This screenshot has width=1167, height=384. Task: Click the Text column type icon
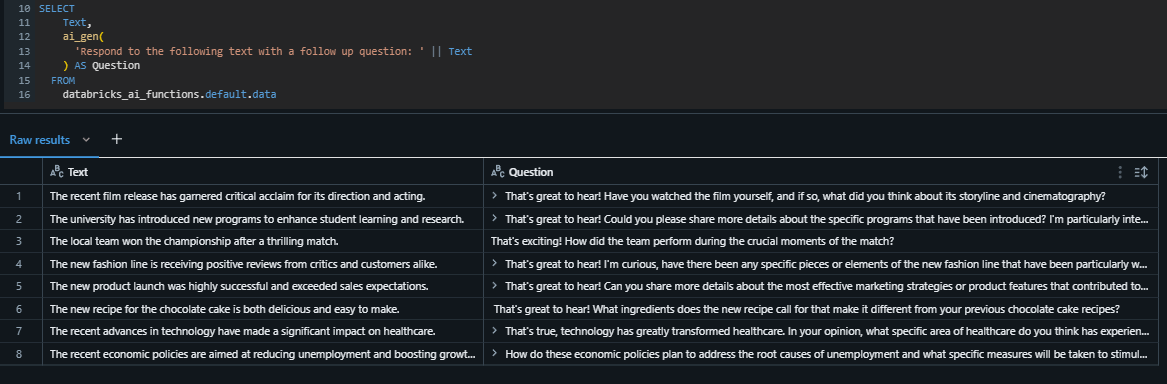tap(57, 172)
